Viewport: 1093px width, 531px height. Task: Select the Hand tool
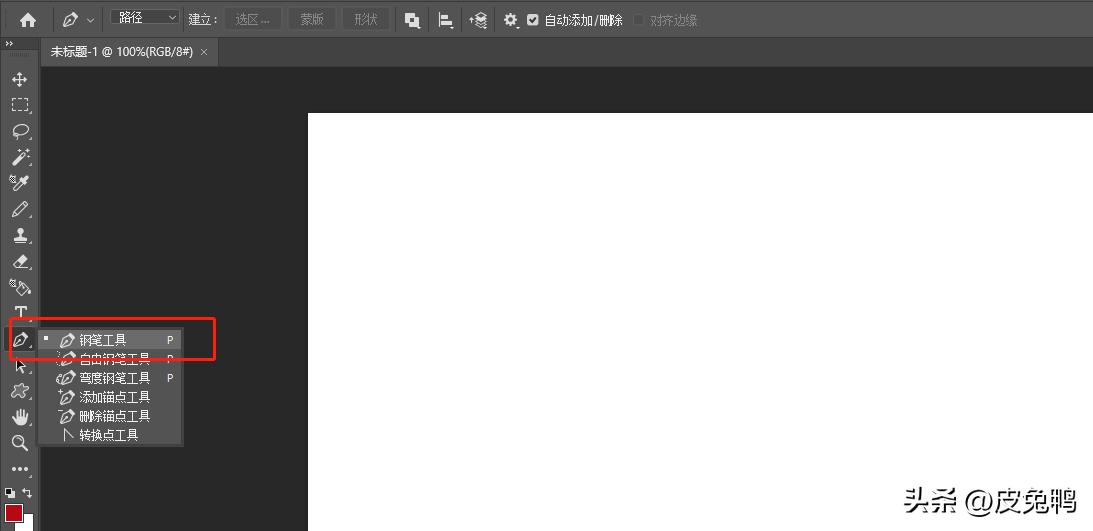[x=20, y=417]
